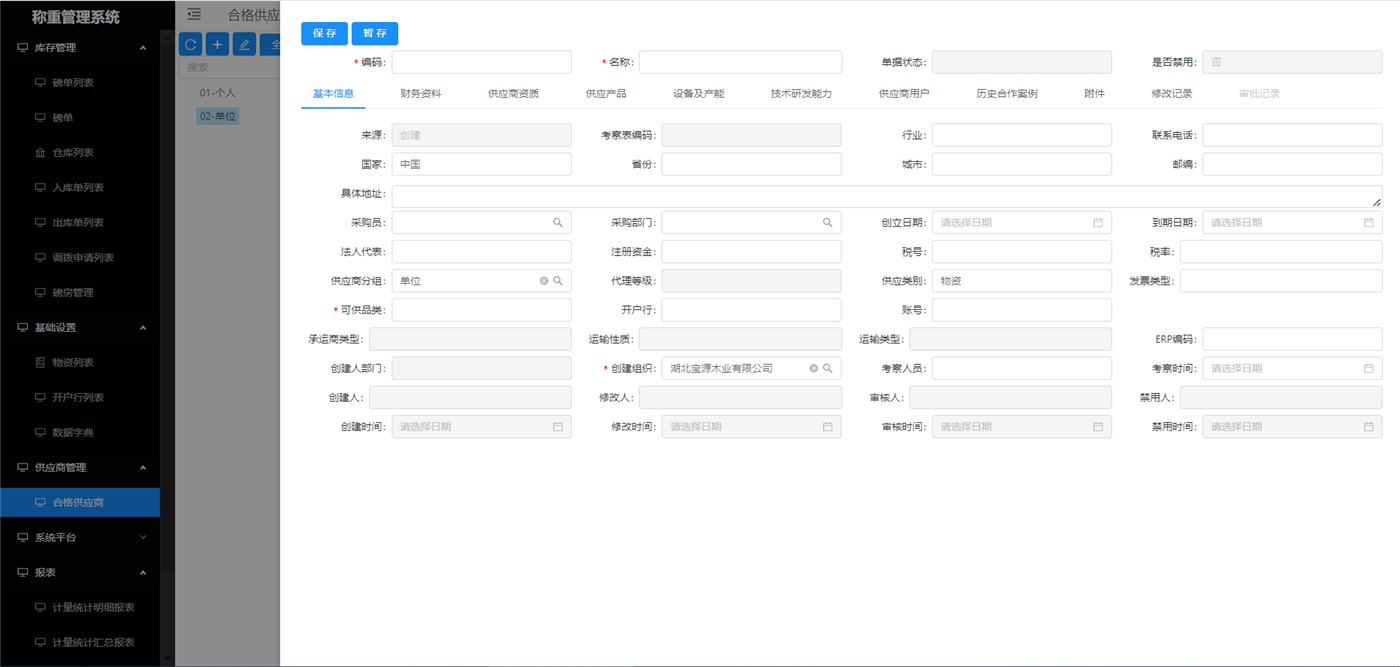This screenshot has width=1400, height=667.
Task: Open the 供应商资质 tab
Action: 513,93
